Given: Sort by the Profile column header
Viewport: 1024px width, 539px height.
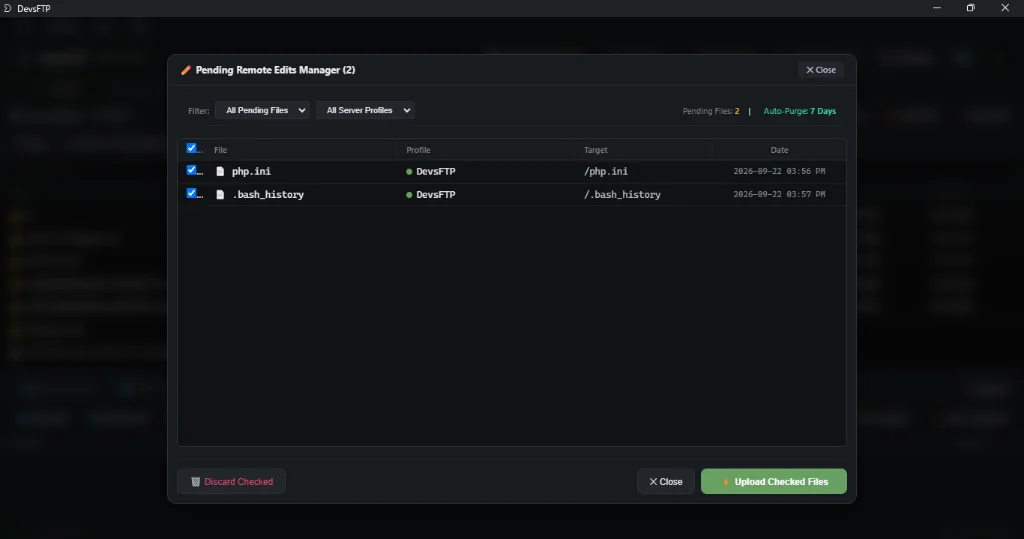Looking at the screenshot, I should click(418, 150).
